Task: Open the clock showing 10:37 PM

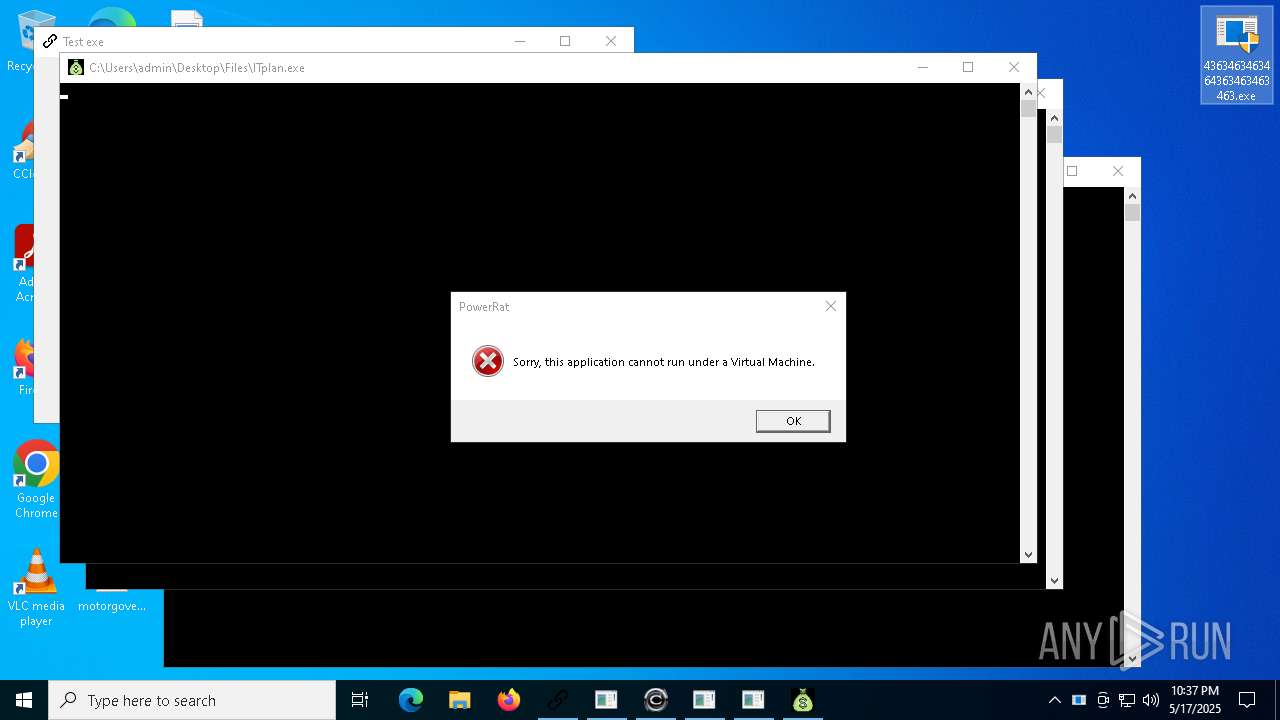Action: [x=1195, y=700]
